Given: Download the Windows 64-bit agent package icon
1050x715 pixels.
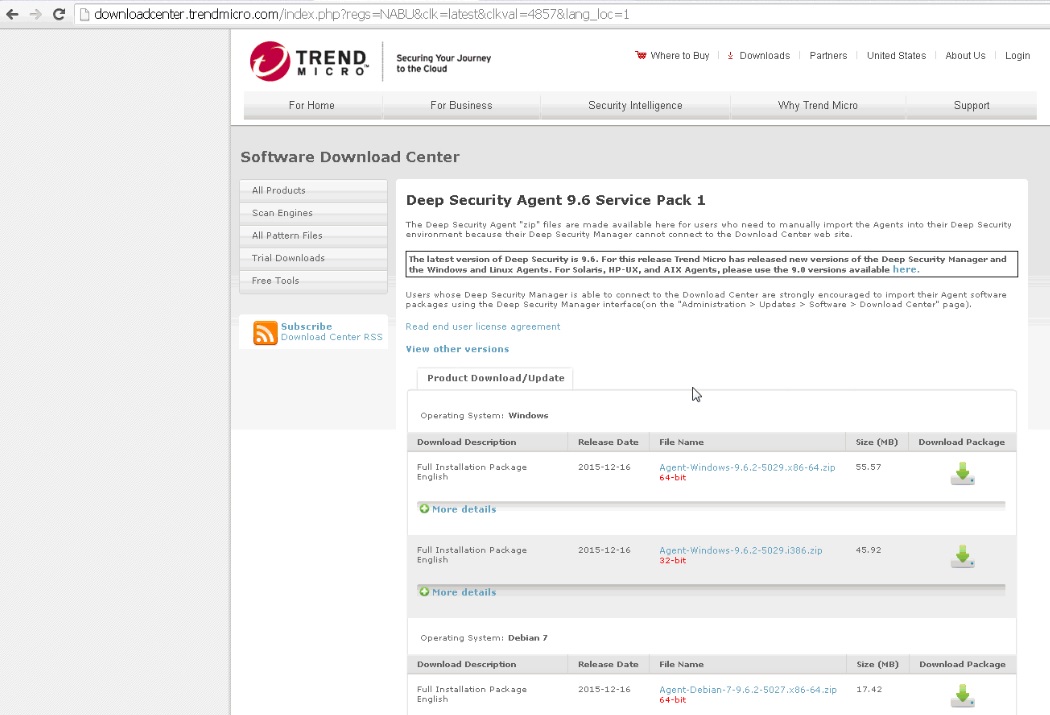Looking at the screenshot, I should (962, 474).
